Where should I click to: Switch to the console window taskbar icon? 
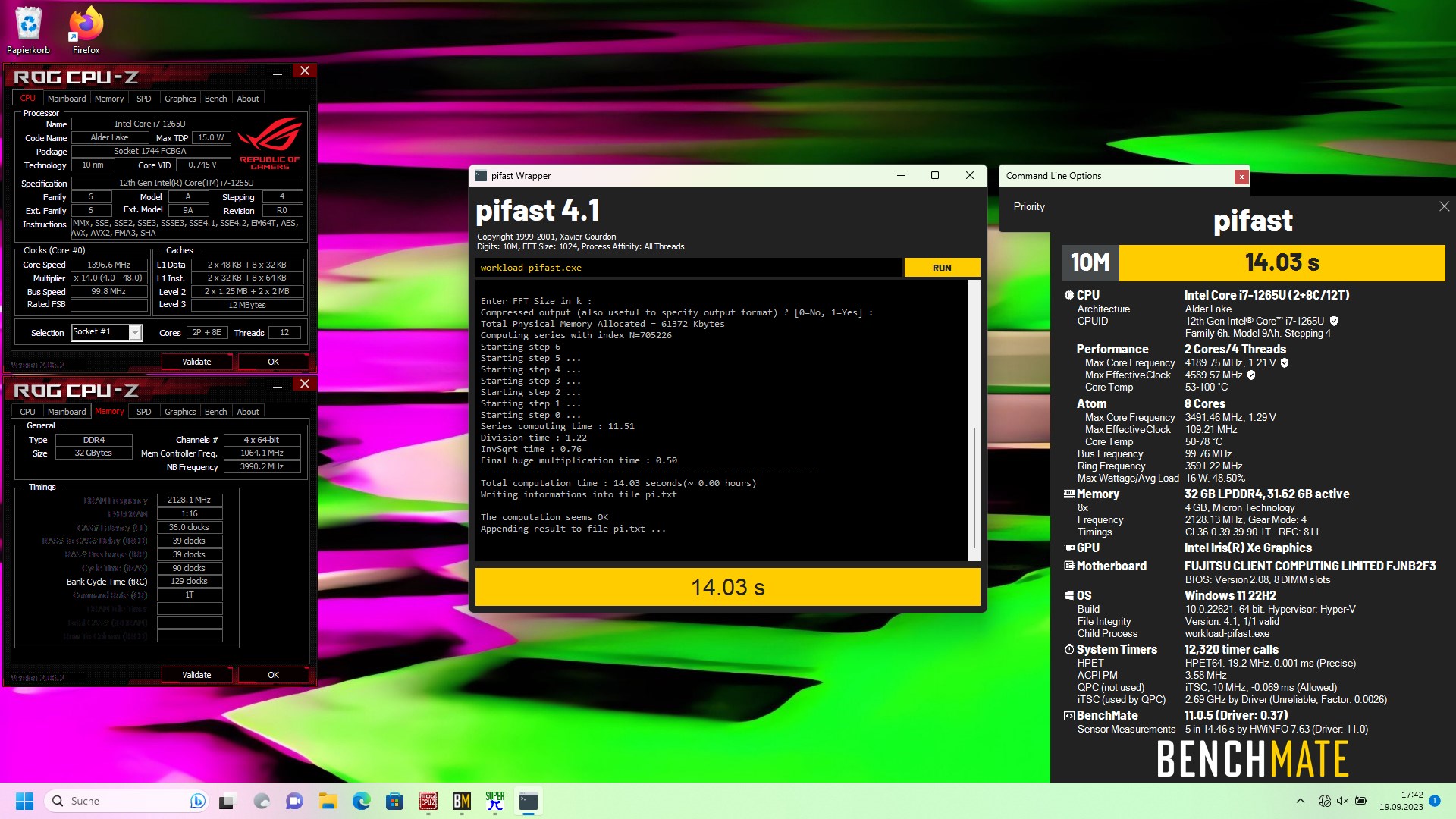[529, 801]
